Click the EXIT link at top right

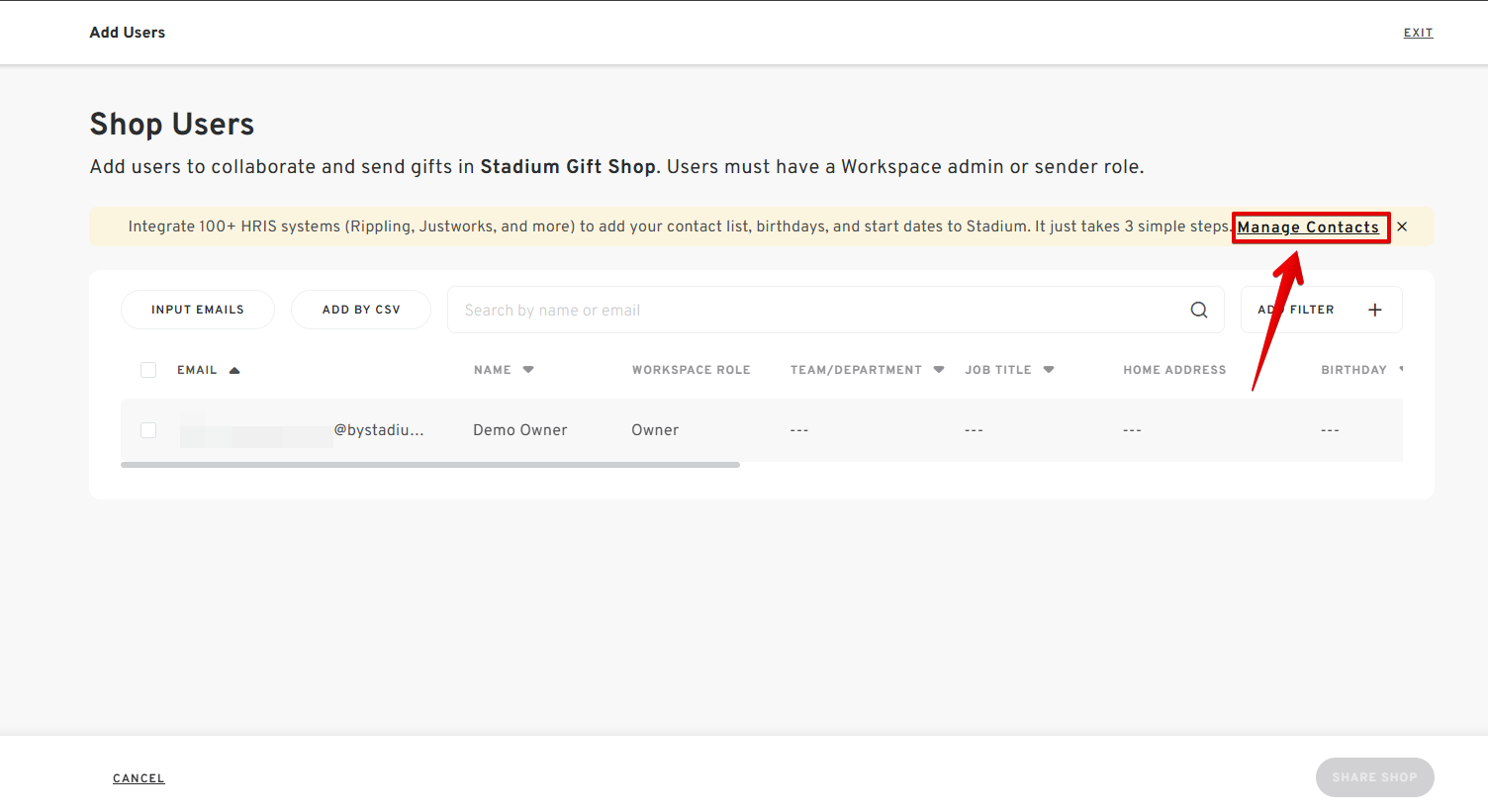tap(1418, 33)
